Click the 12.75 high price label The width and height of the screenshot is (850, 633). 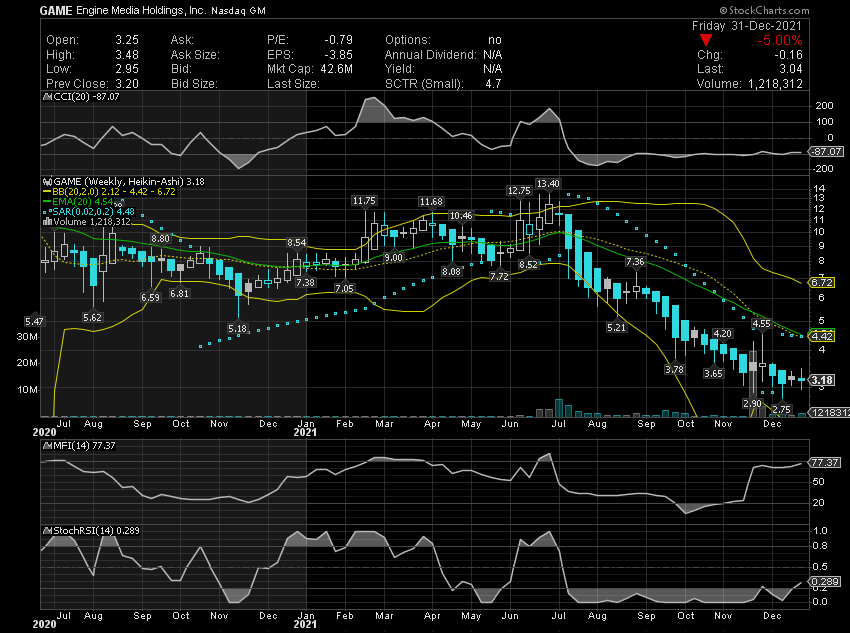click(x=519, y=191)
